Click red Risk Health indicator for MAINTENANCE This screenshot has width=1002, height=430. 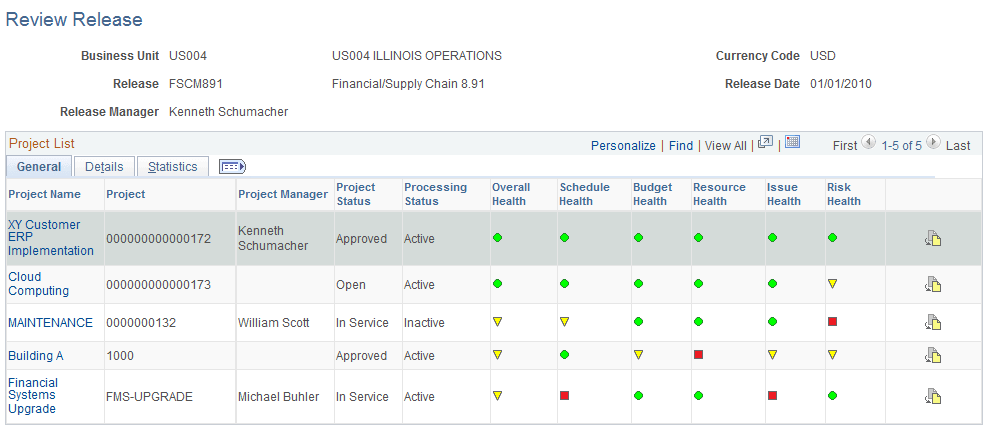click(x=832, y=322)
